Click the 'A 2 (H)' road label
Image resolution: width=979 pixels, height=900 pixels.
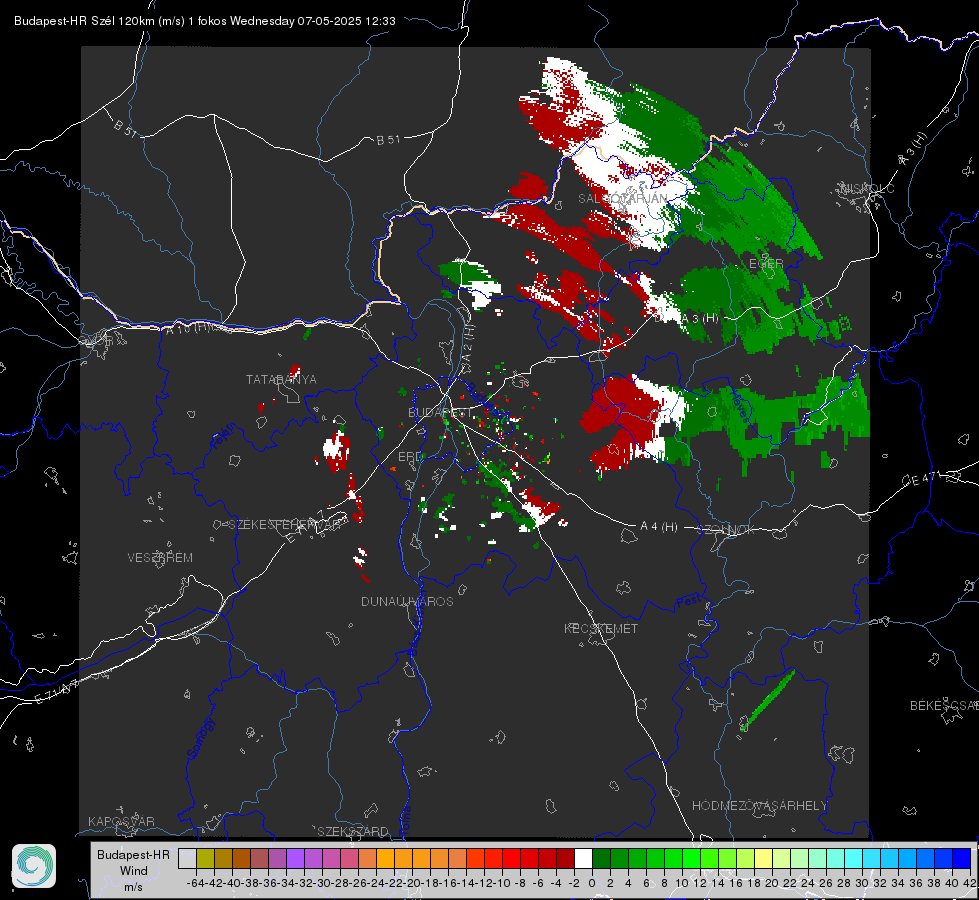point(468,342)
